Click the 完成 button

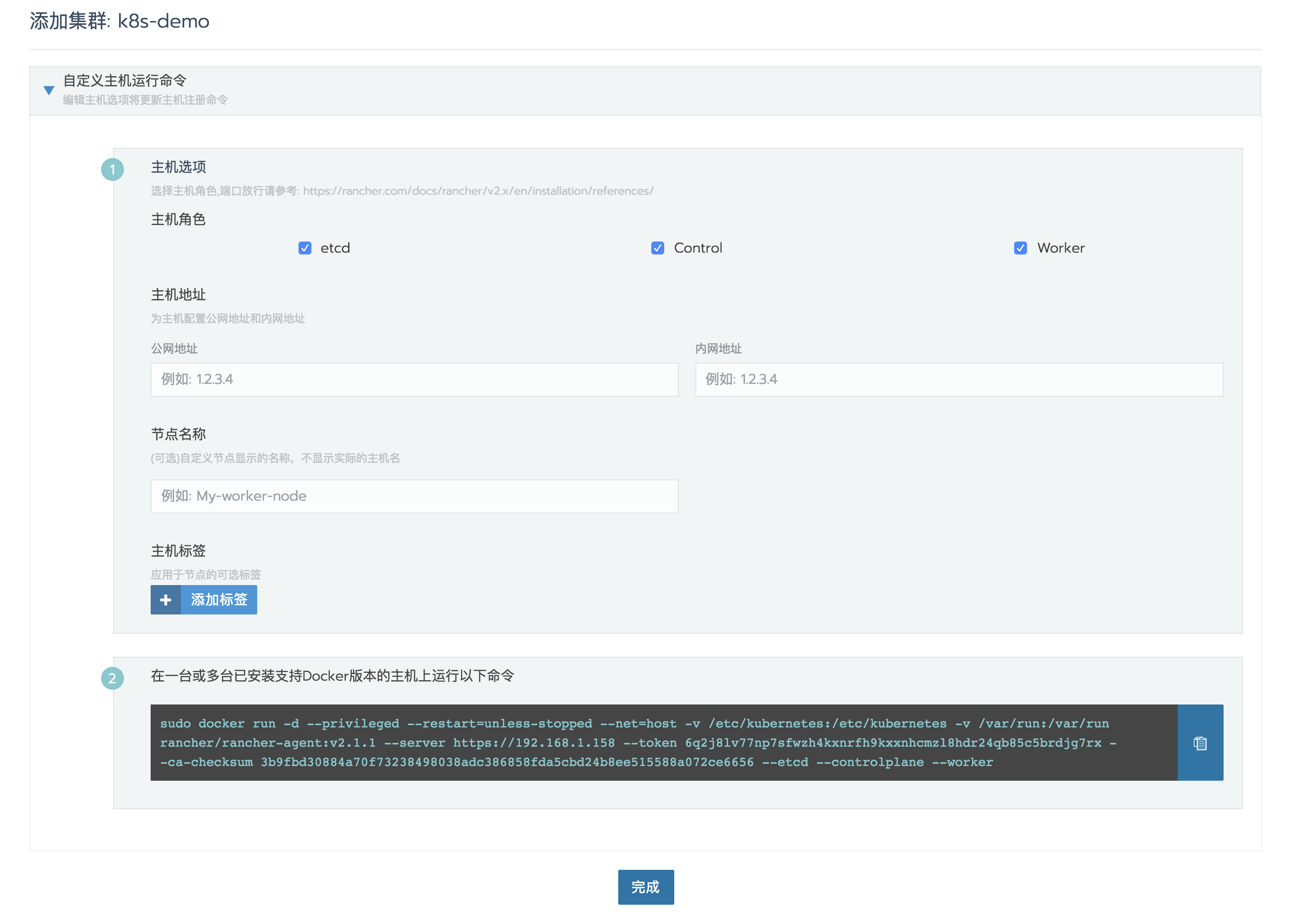click(x=645, y=887)
